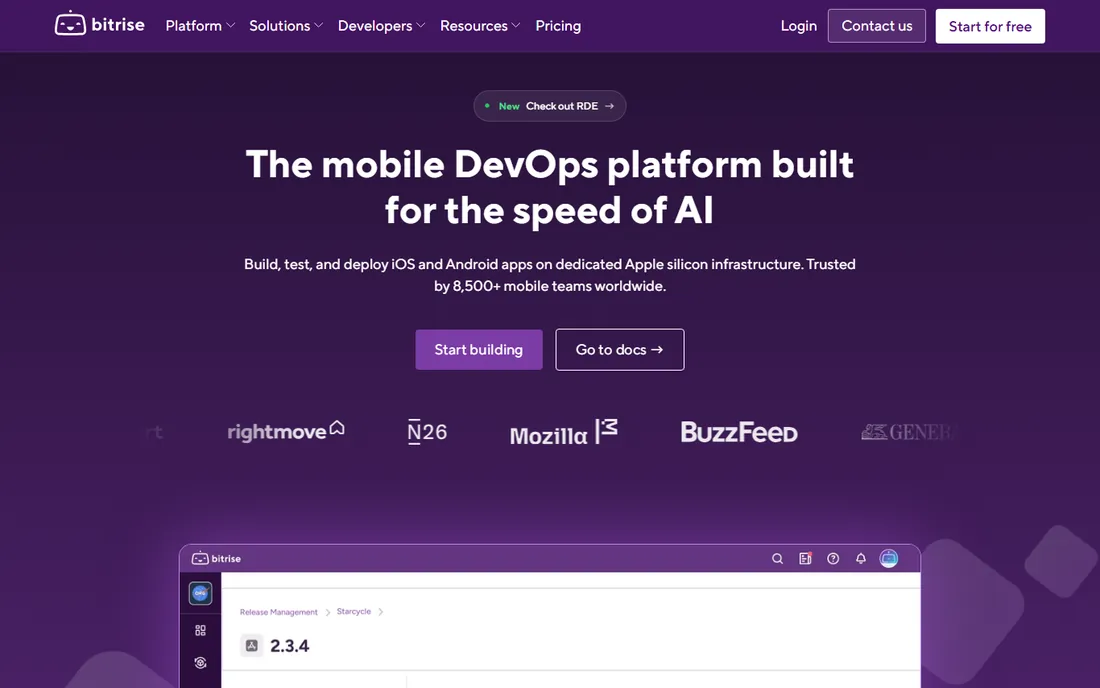Click the news icon with the red dot

click(805, 558)
